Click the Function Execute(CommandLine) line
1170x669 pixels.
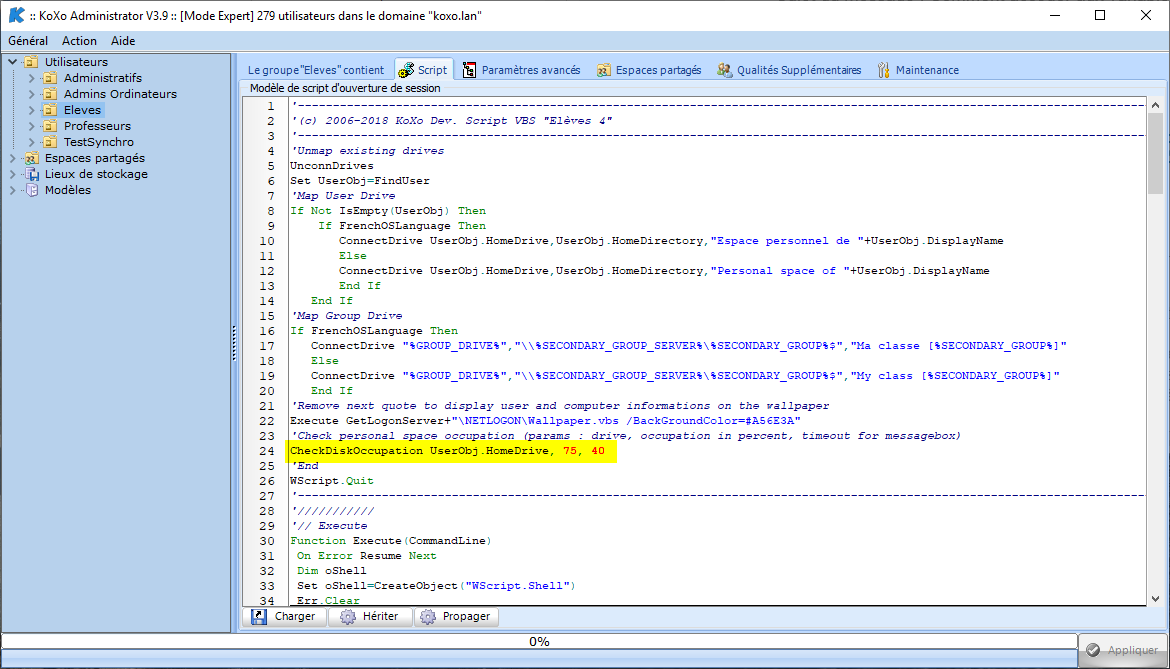391,541
